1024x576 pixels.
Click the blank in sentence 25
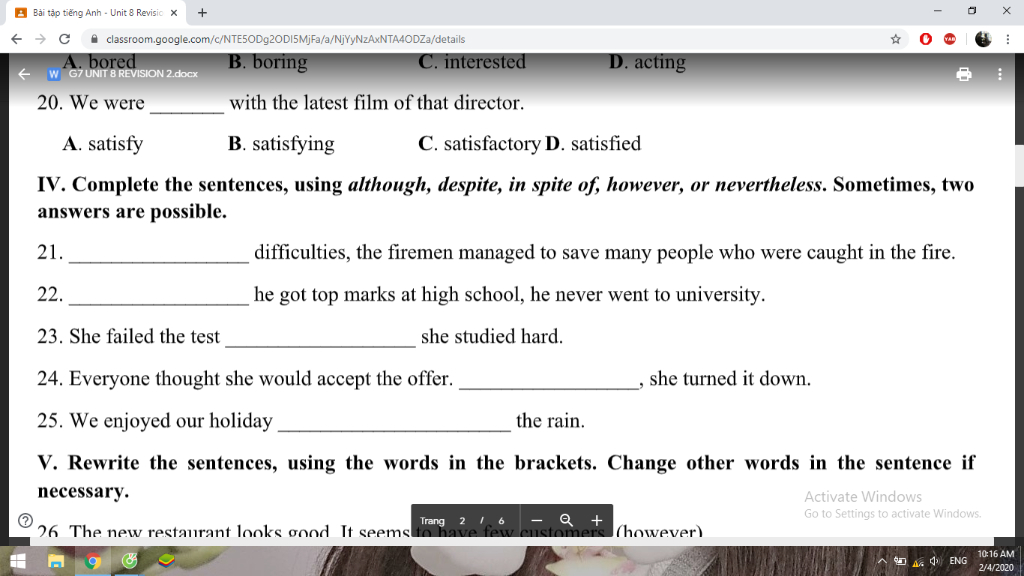point(394,424)
